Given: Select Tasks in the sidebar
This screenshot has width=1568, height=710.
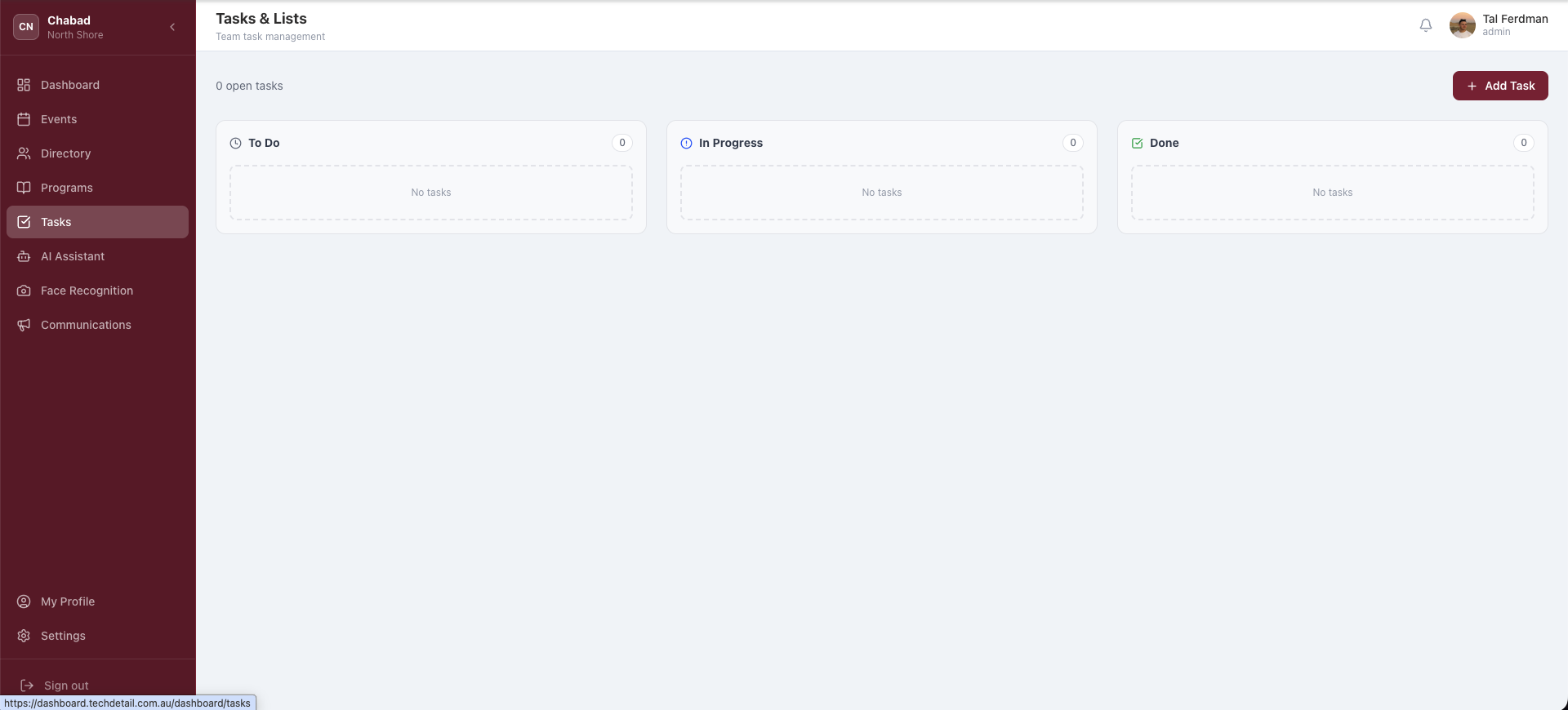Looking at the screenshot, I should pos(97,222).
